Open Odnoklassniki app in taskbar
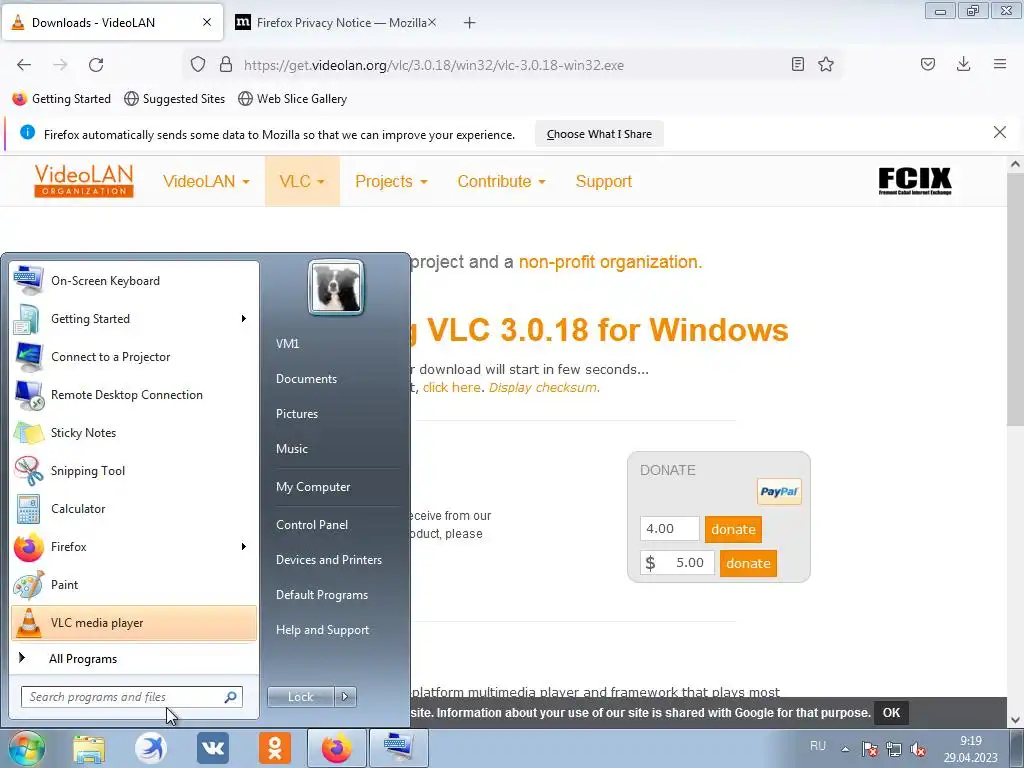 [275, 748]
